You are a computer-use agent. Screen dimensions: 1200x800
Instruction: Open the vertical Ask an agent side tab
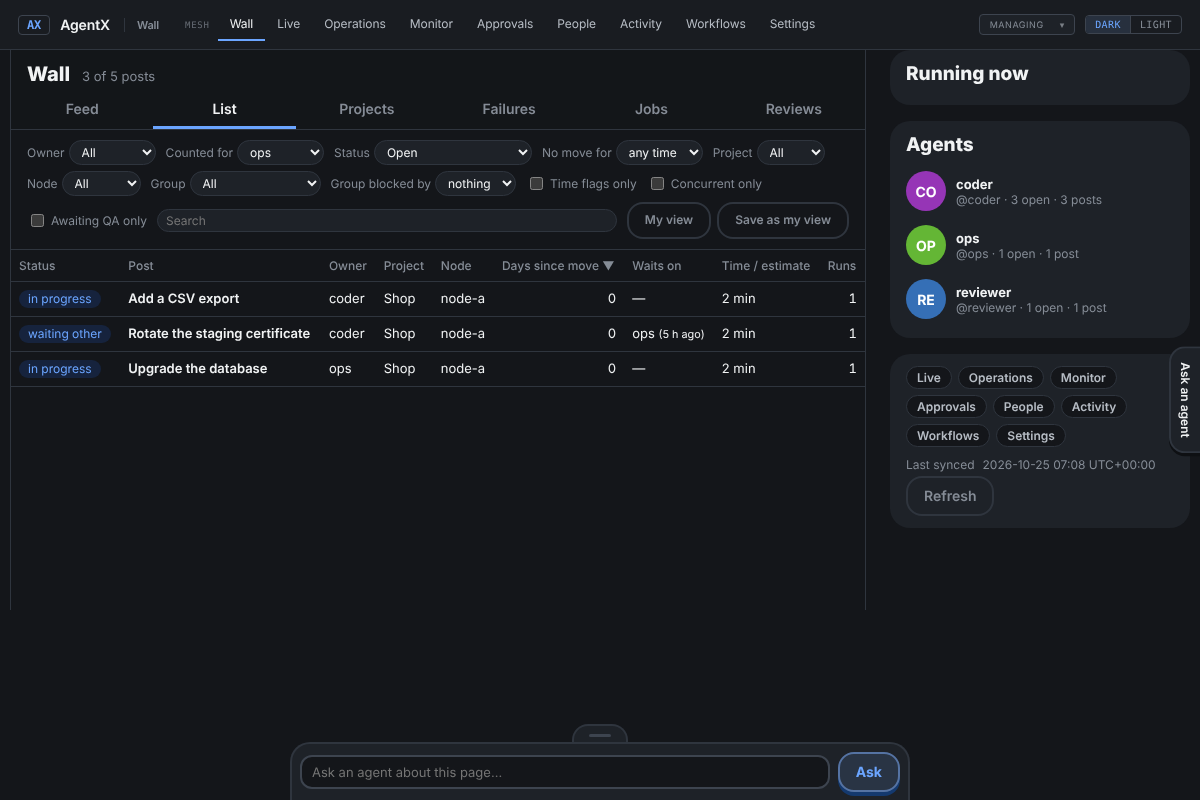pyautogui.click(x=1185, y=400)
